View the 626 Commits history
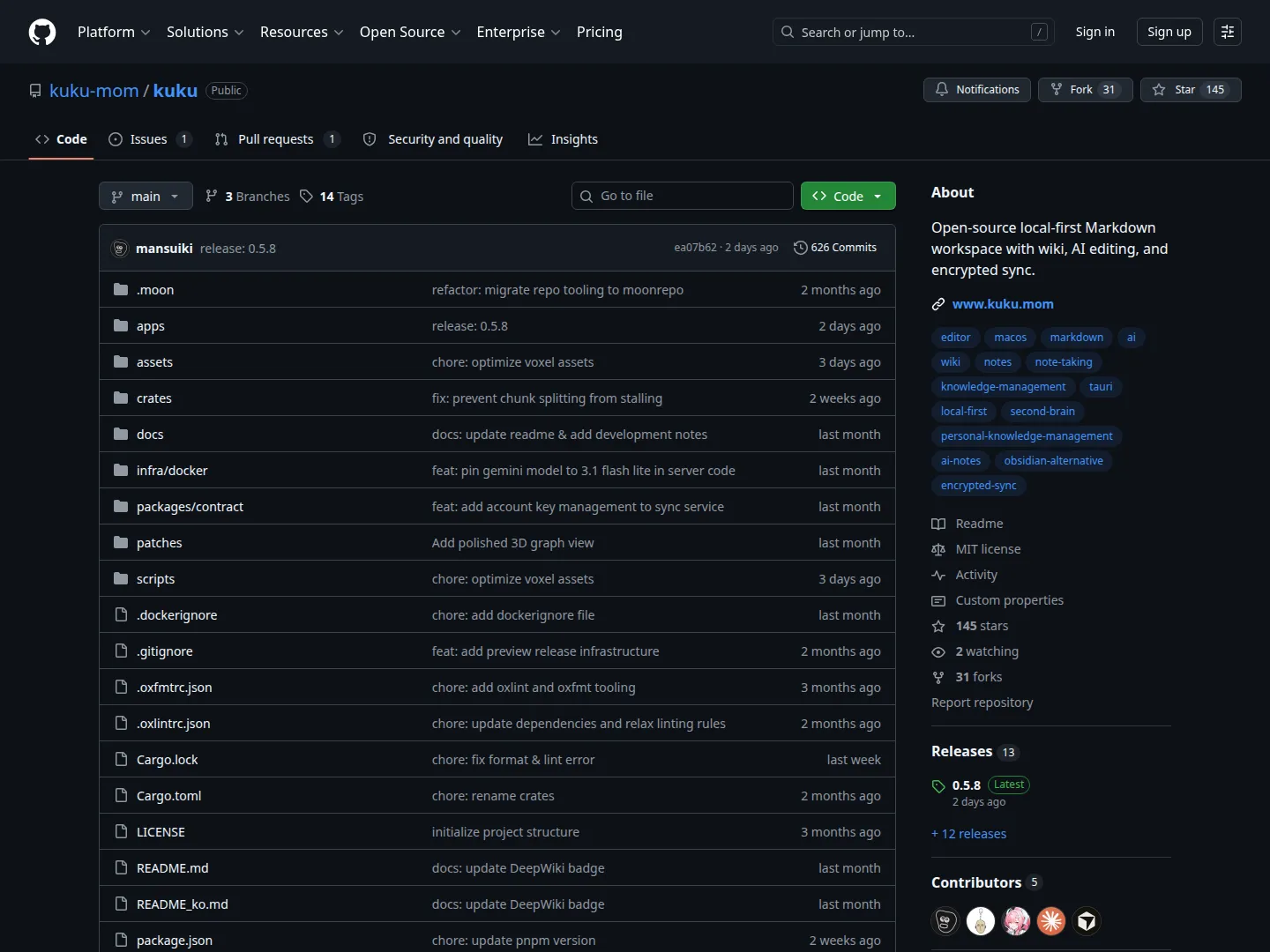This screenshot has height=952, width=1270. (835, 248)
